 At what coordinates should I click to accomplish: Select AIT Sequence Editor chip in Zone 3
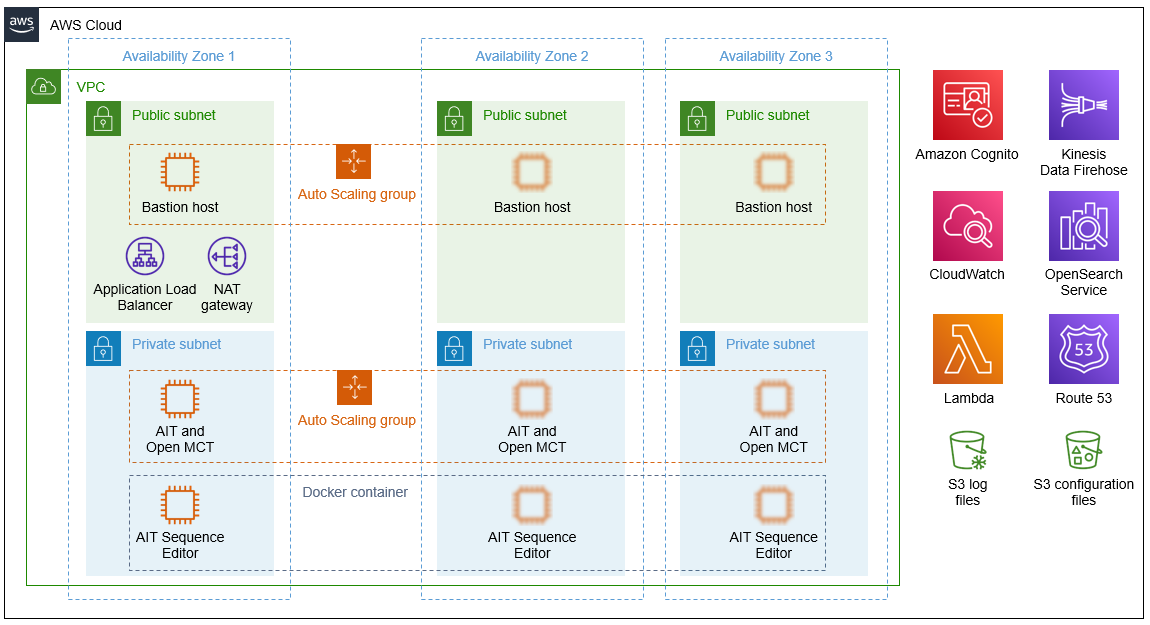pos(774,505)
